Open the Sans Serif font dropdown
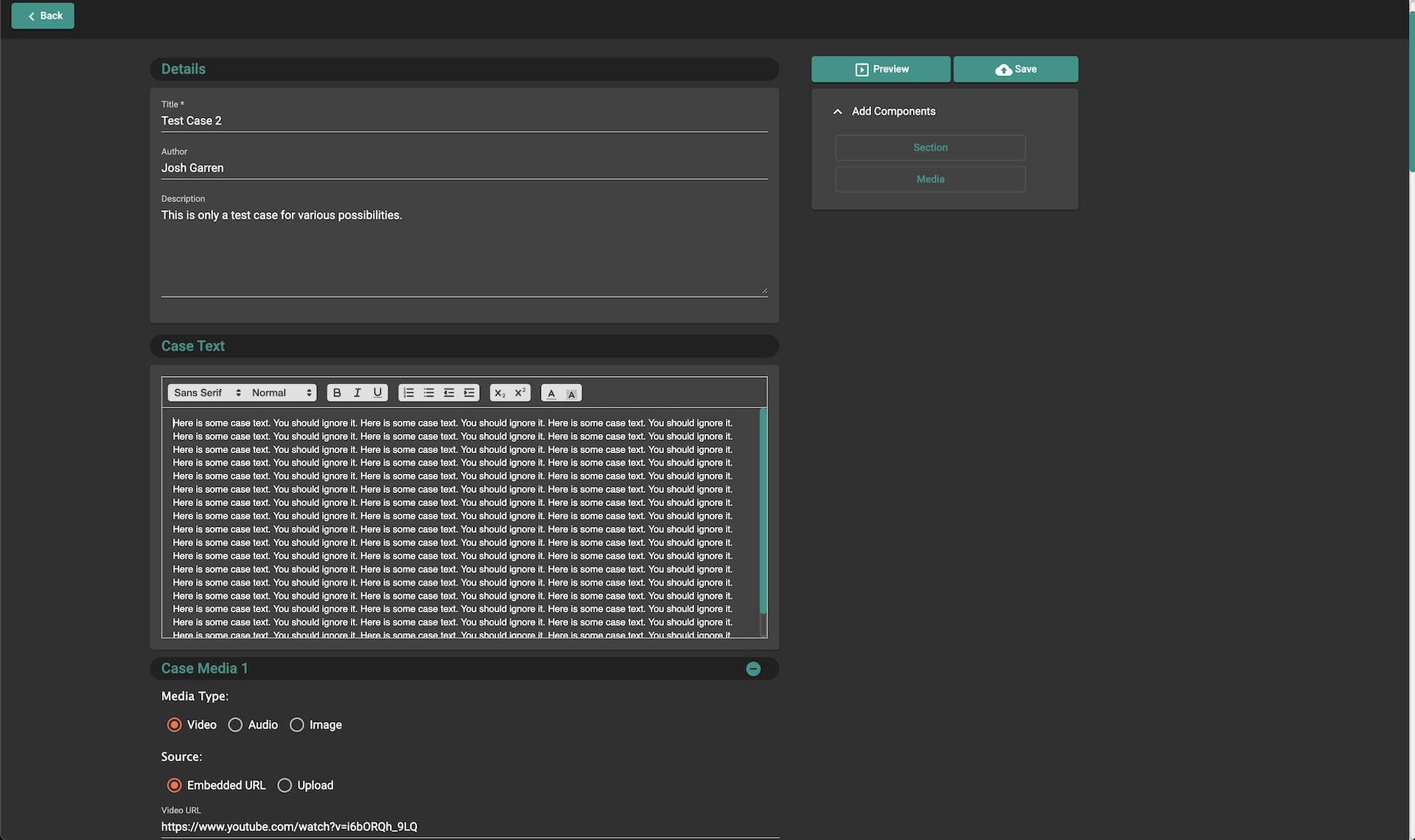This screenshot has height=840, width=1415. click(x=207, y=393)
